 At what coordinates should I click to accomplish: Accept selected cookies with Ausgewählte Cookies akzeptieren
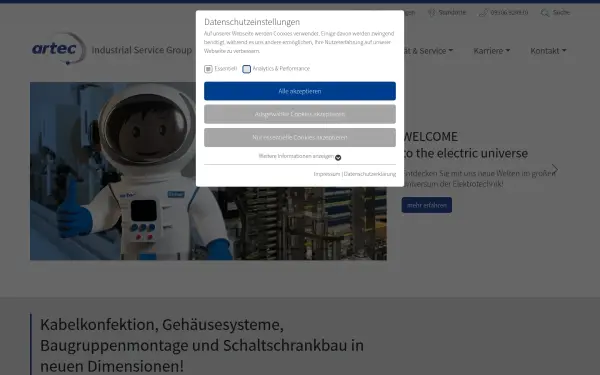[300, 114]
